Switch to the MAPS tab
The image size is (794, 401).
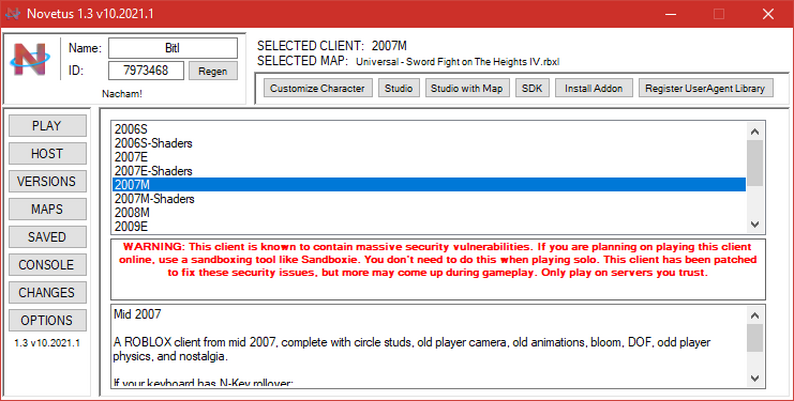click(47, 209)
